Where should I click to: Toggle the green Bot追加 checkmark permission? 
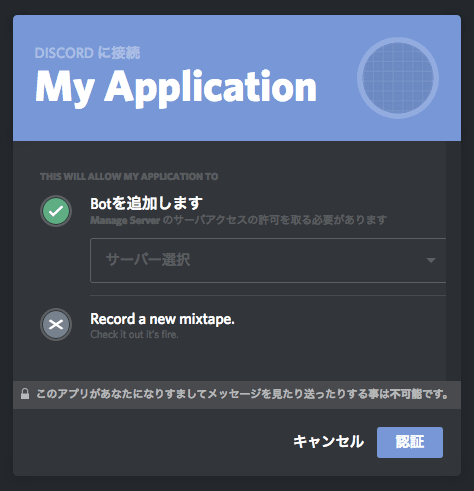[56, 211]
